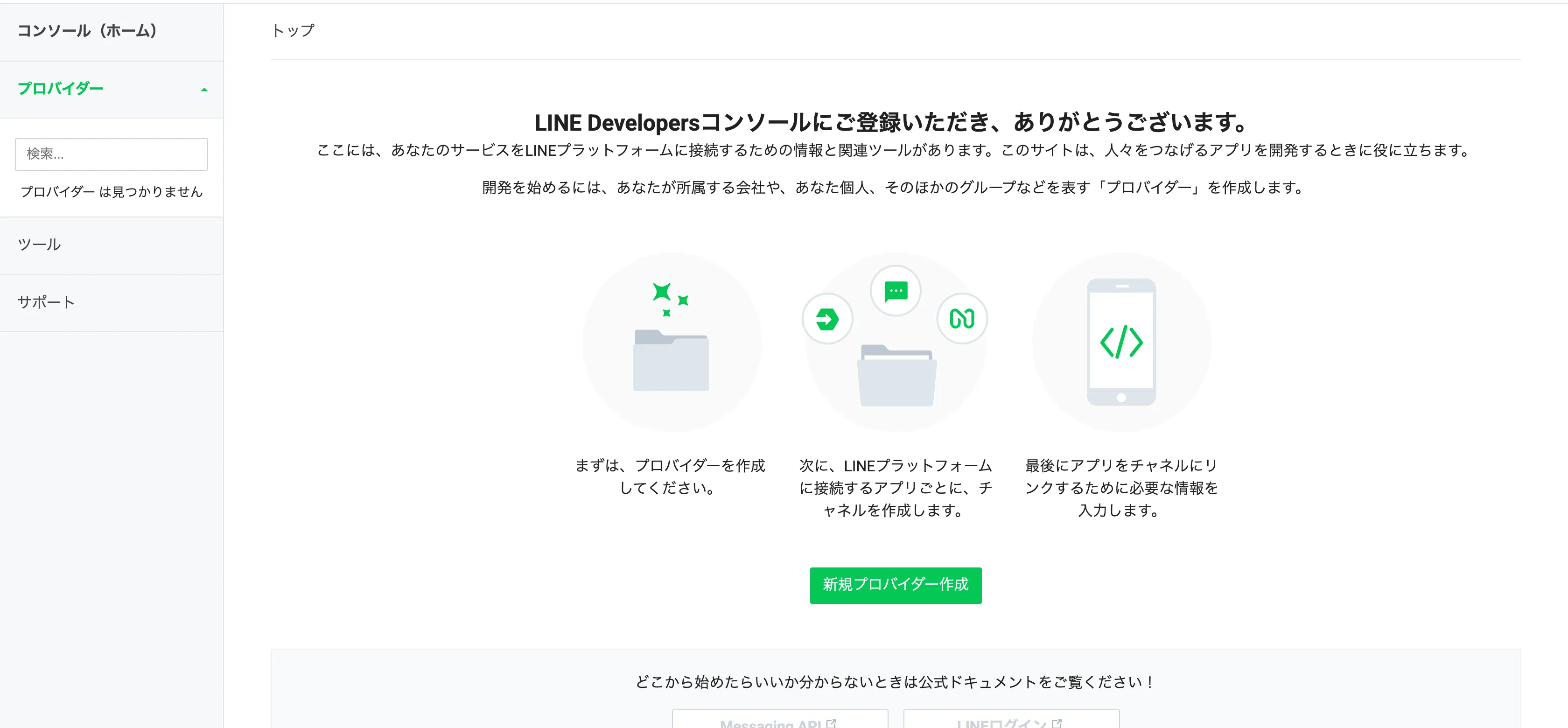Screen dimensions: 1568x728
Task: Focus the provider 検索 search field
Action: (x=112, y=154)
